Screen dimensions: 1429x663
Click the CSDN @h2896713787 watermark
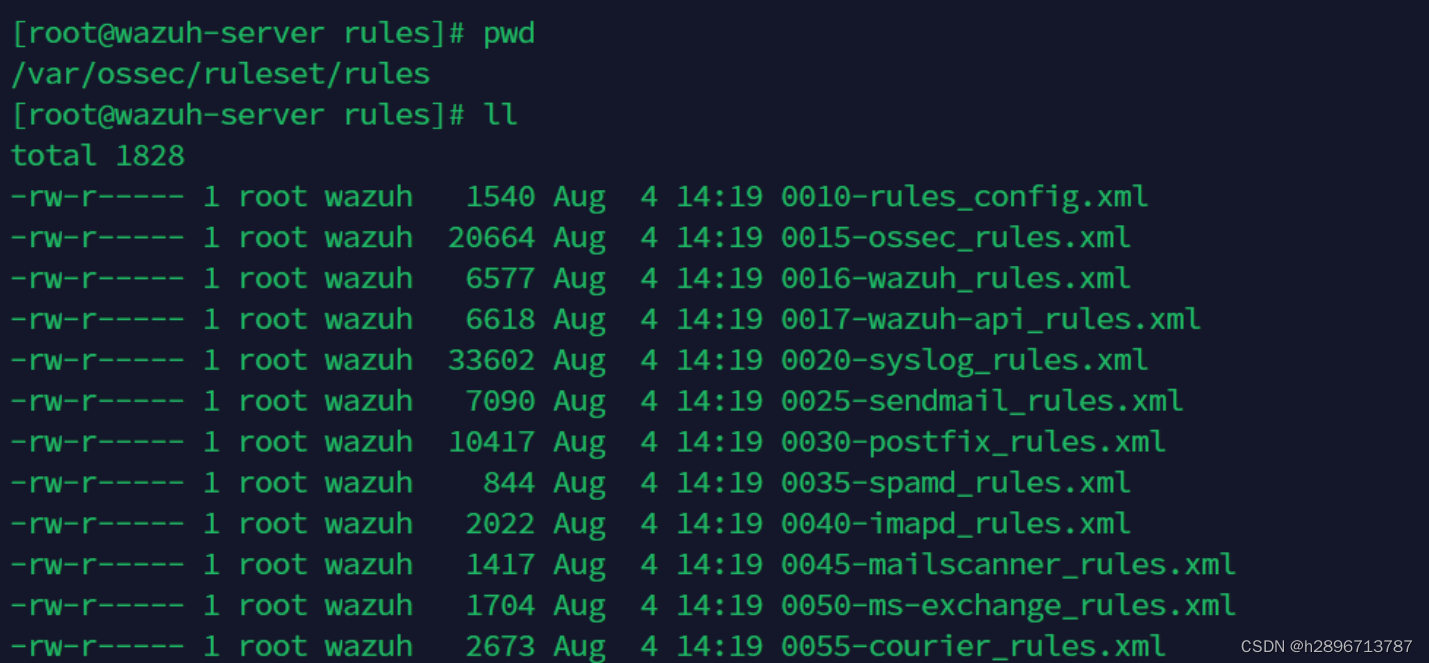click(x=1326, y=647)
